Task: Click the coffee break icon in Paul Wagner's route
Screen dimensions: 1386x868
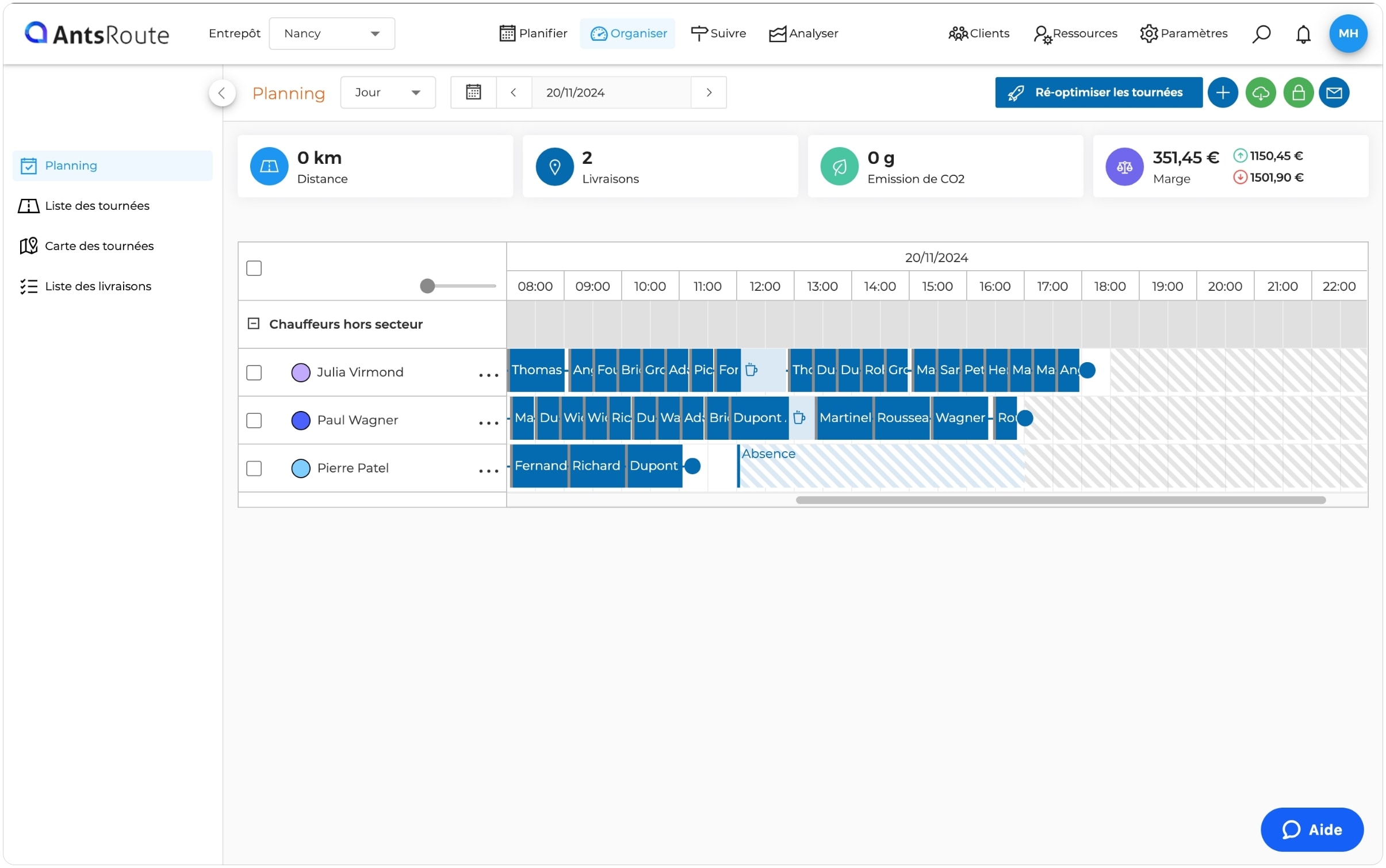Action: click(x=799, y=418)
